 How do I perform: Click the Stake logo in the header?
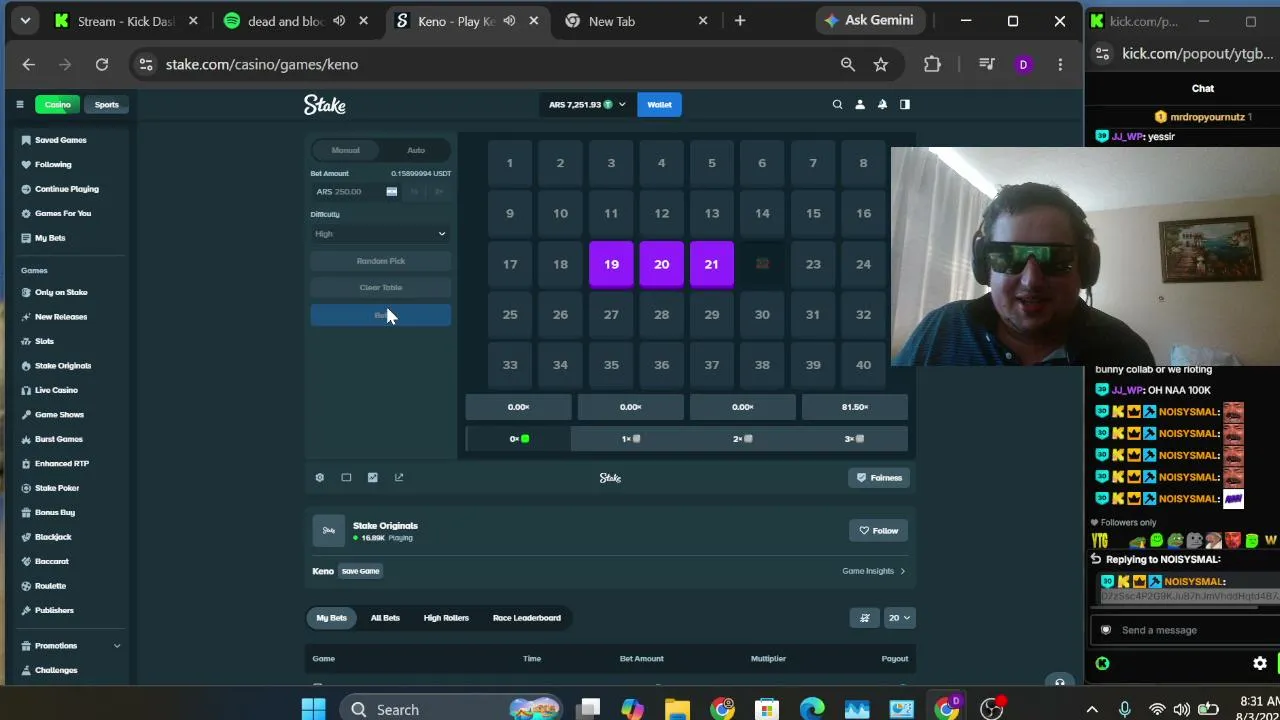(x=325, y=104)
